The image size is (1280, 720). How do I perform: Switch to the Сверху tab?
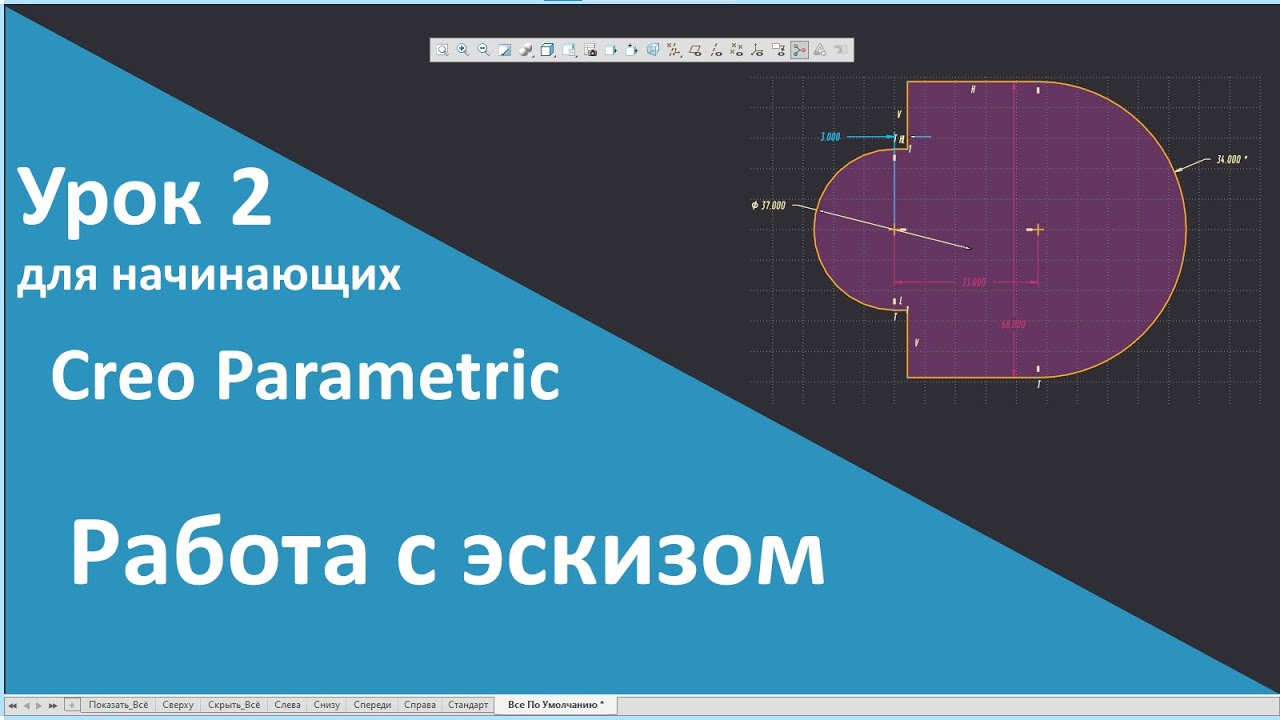click(178, 705)
